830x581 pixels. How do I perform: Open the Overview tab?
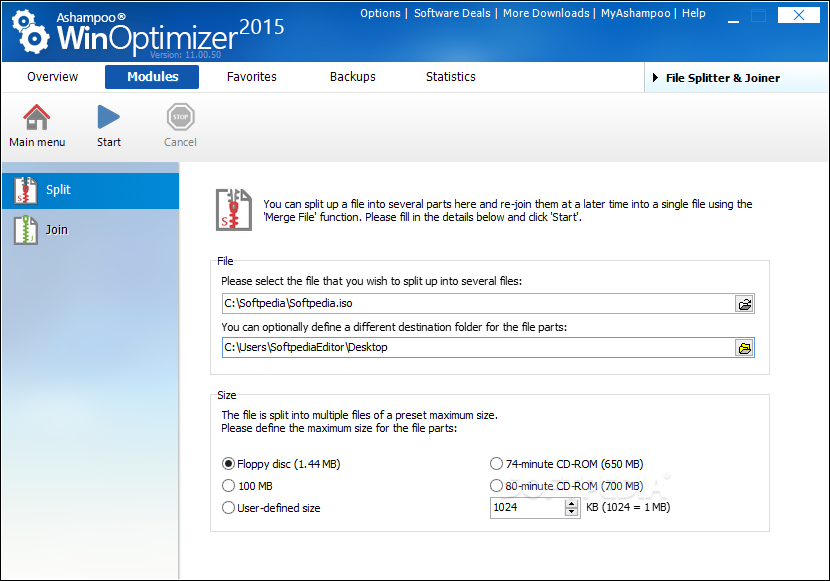point(52,77)
